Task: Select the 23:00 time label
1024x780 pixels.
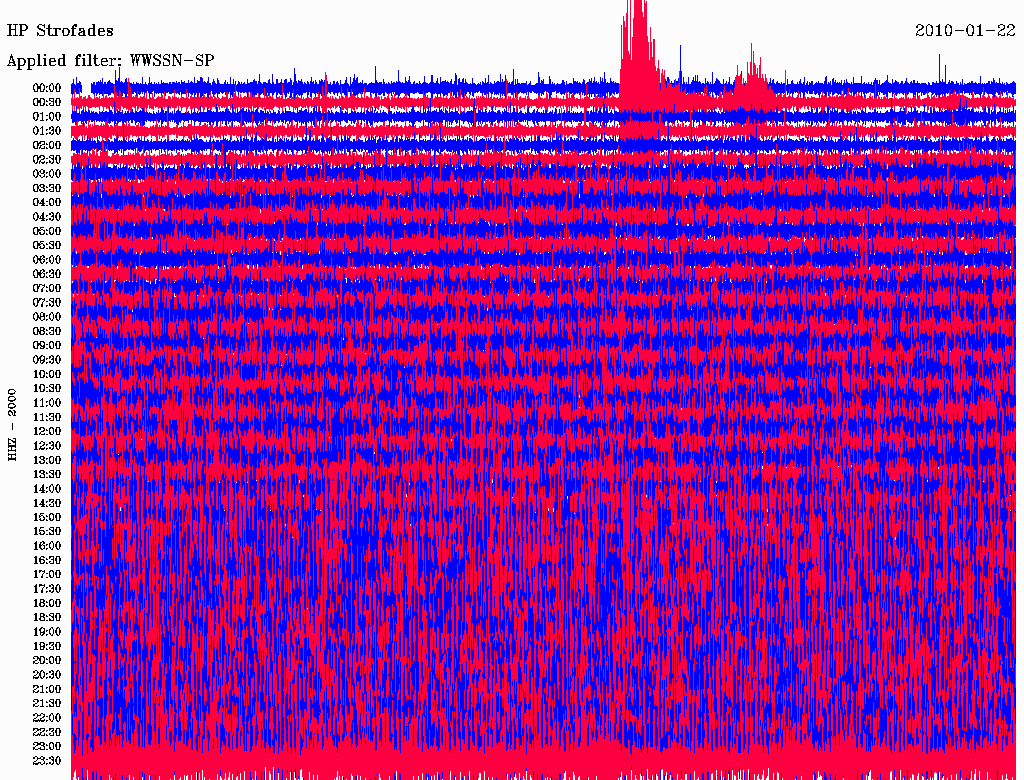Action: (x=47, y=747)
